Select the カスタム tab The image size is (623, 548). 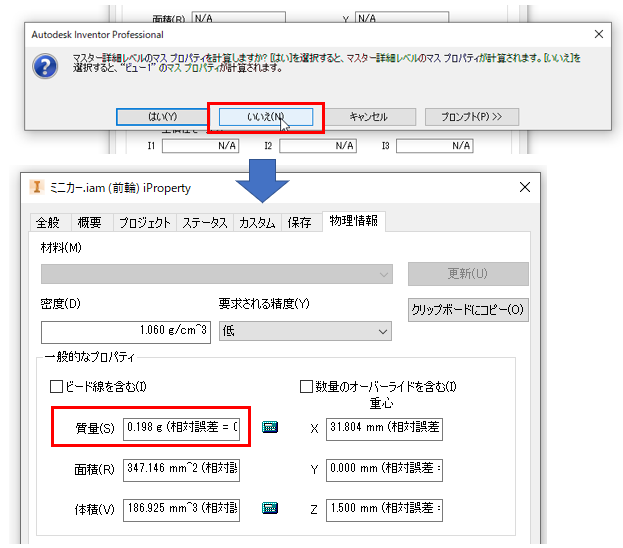coord(257,223)
